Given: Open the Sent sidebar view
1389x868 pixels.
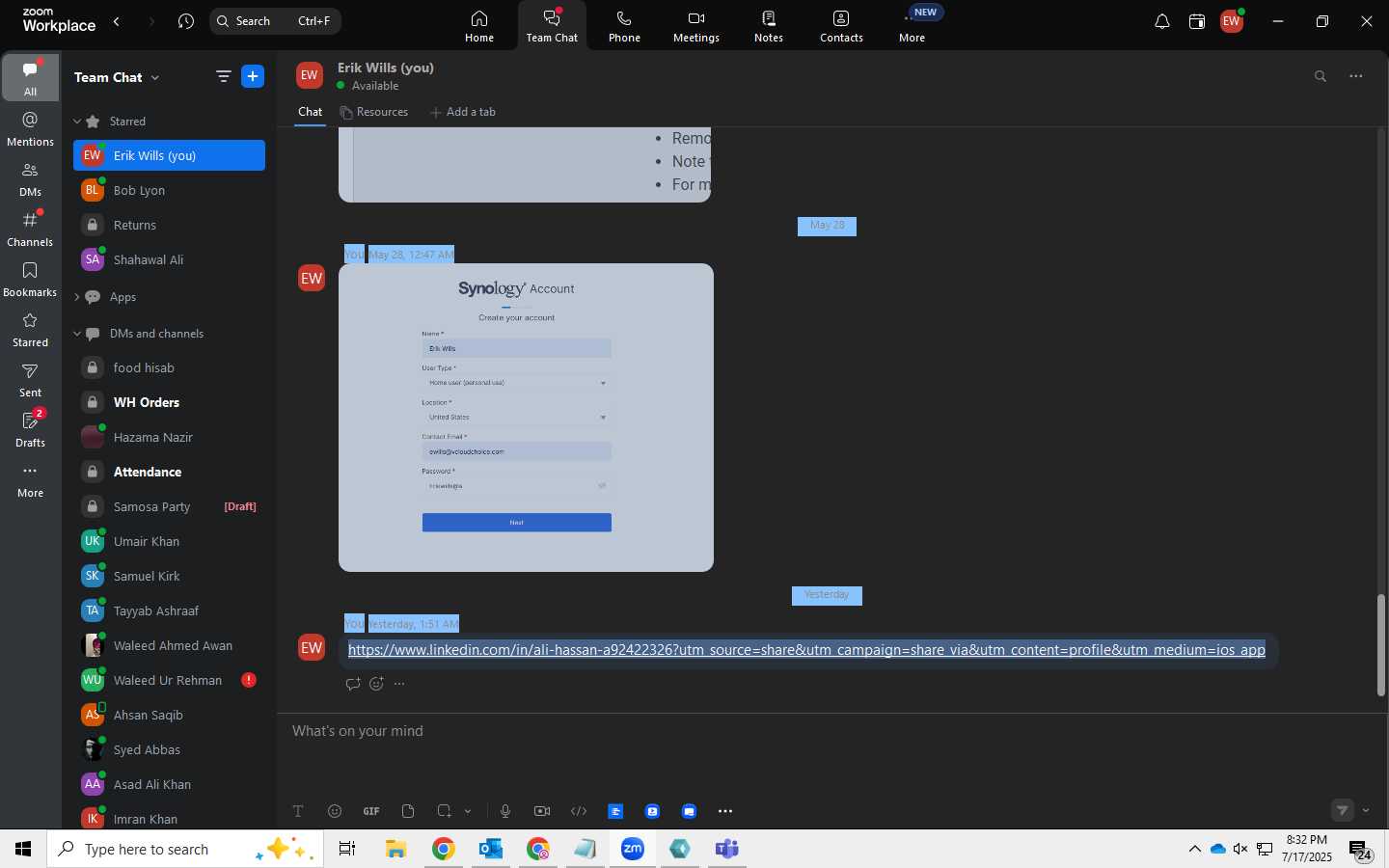Looking at the screenshot, I should [x=31, y=379].
